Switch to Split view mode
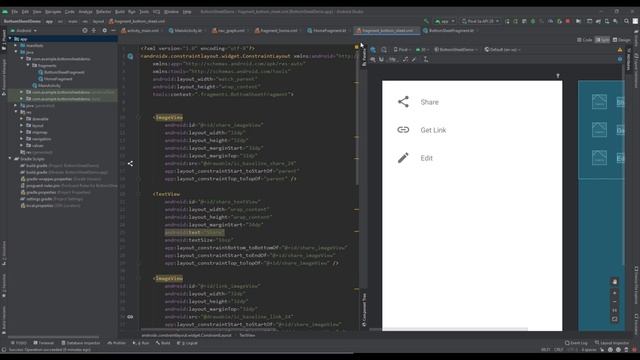Image resolution: width=640 pixels, height=360 pixels. tap(602, 40)
